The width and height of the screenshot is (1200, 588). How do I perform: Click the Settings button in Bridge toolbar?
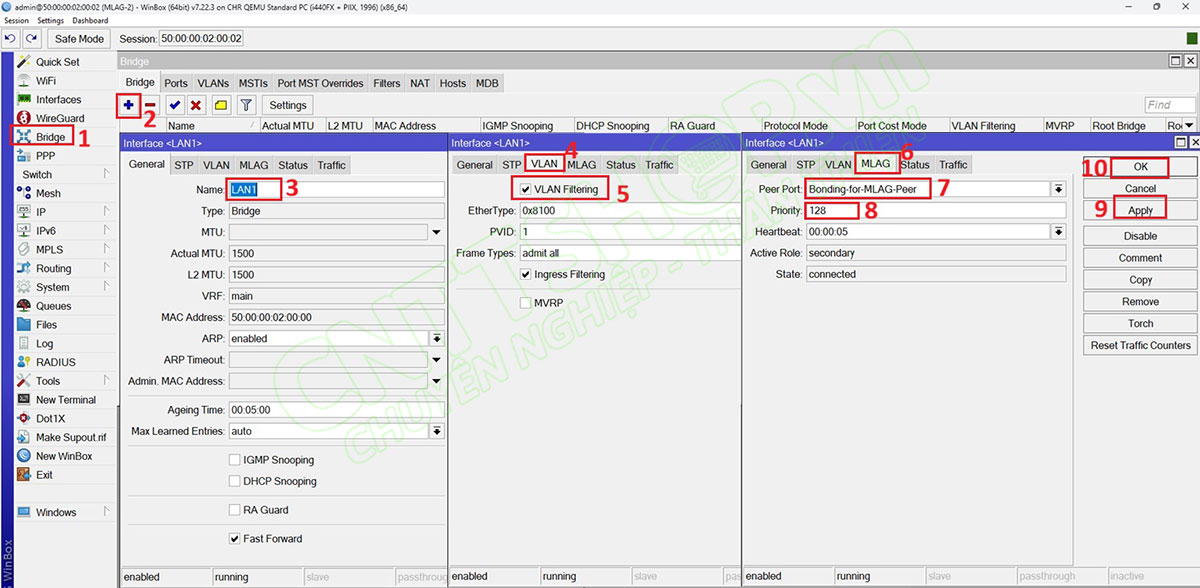288,105
